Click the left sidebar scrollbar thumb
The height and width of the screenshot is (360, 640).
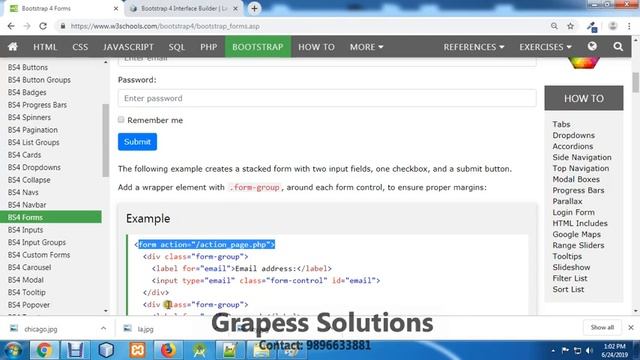point(106,140)
